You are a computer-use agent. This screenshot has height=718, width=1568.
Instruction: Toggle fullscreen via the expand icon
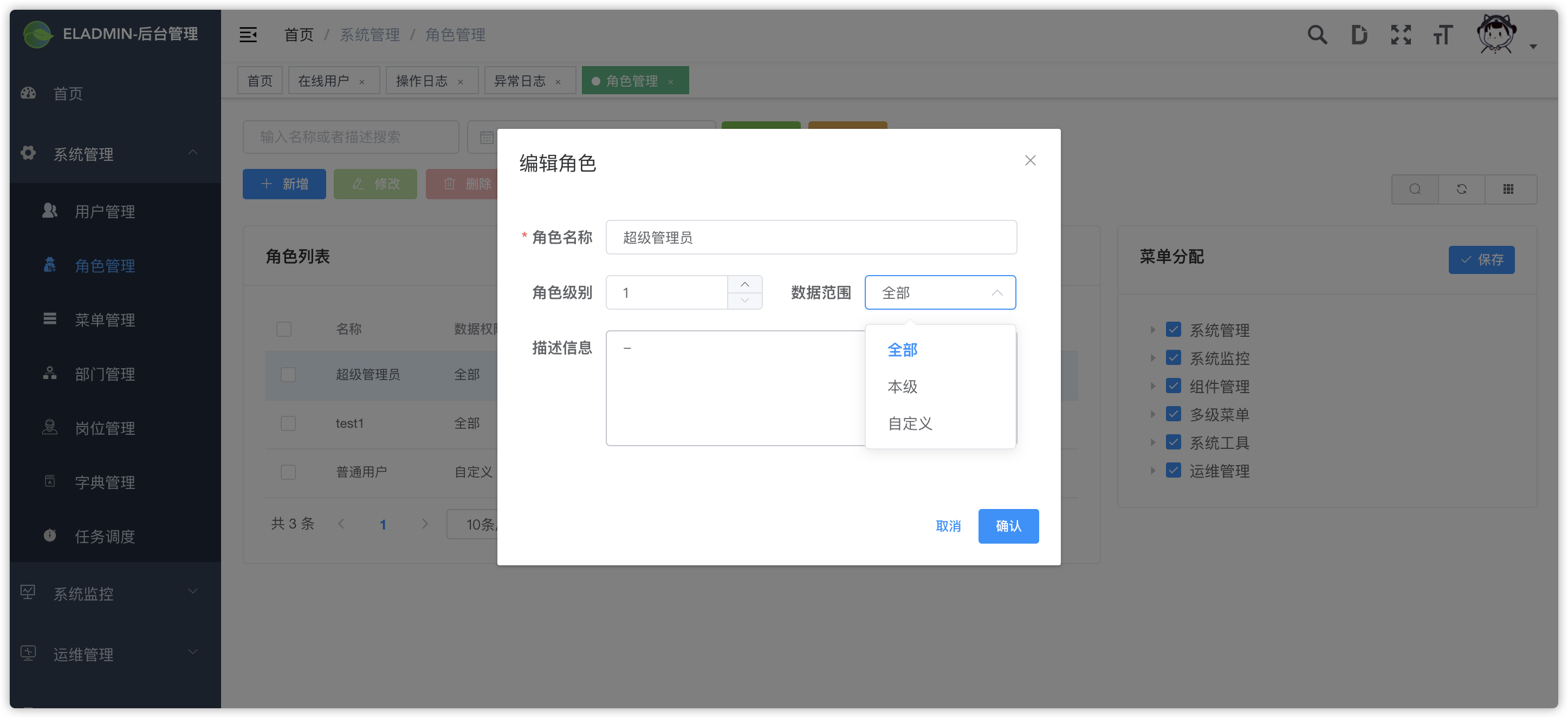pos(1401,35)
